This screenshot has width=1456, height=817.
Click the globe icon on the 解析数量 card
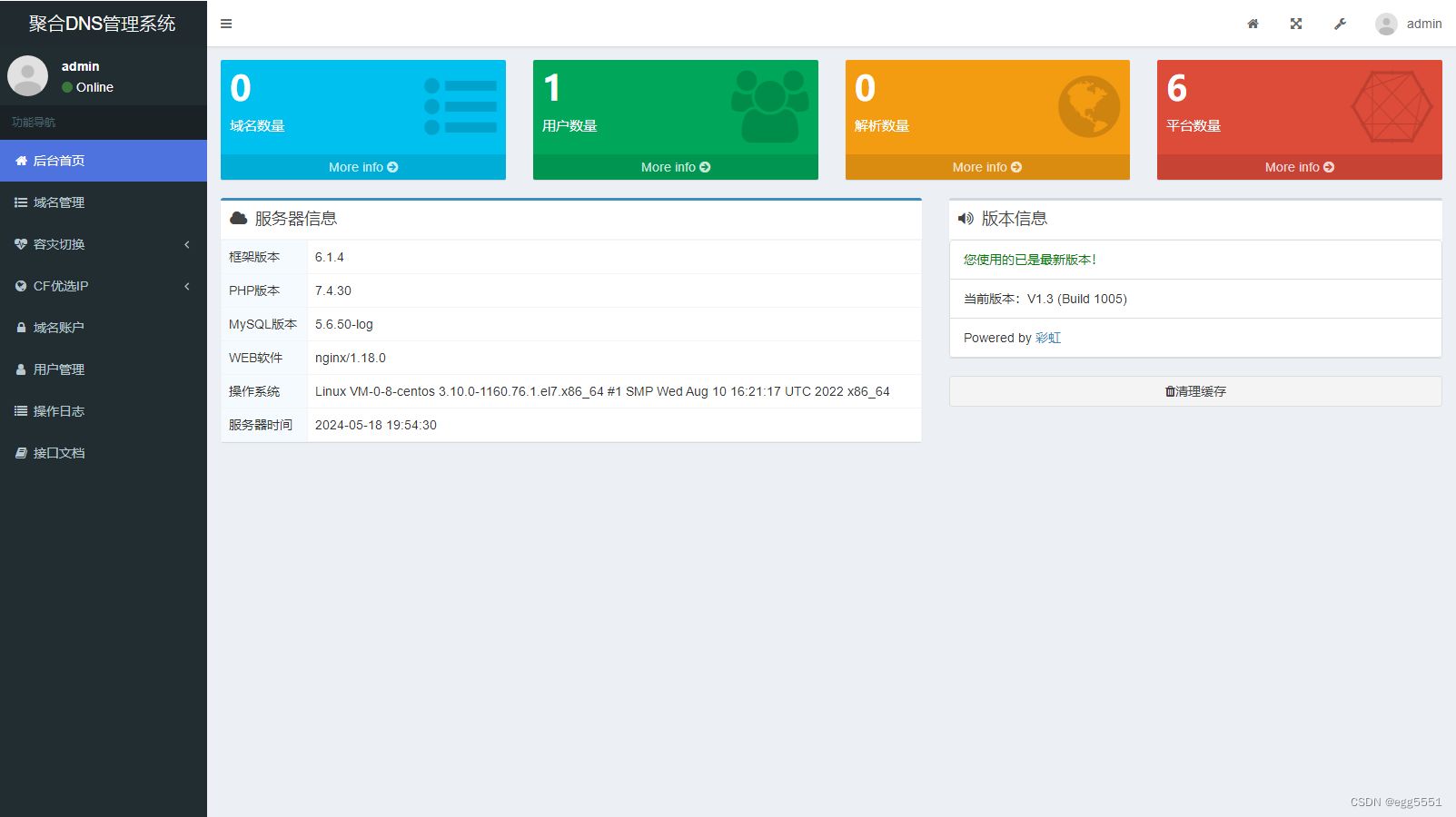pyautogui.click(x=1087, y=105)
